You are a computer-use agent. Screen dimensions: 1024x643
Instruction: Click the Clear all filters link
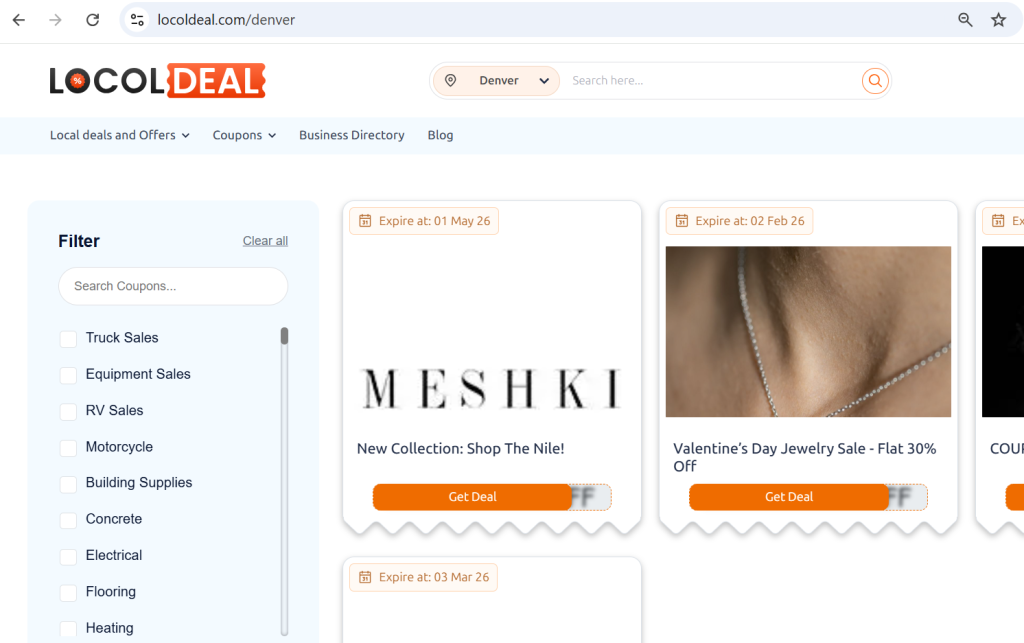(x=265, y=241)
